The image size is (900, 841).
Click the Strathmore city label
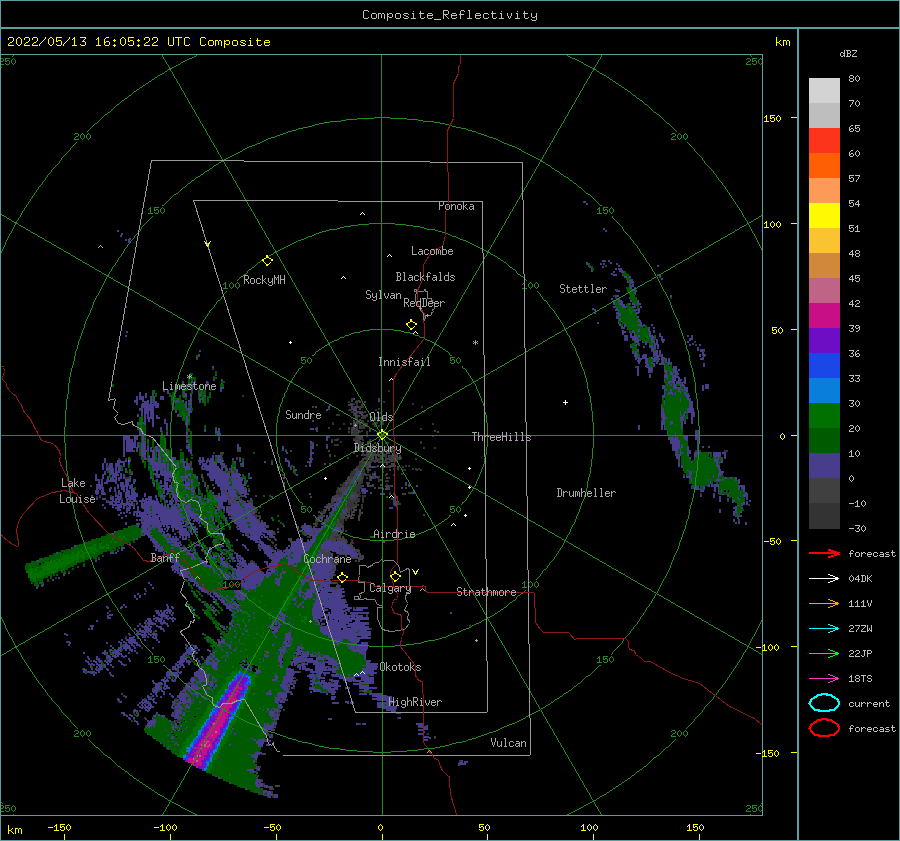[486, 592]
